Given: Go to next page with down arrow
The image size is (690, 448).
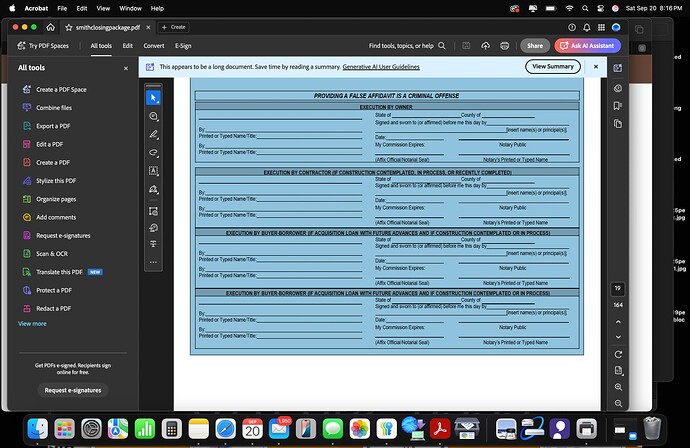Looking at the screenshot, I should point(618,337).
